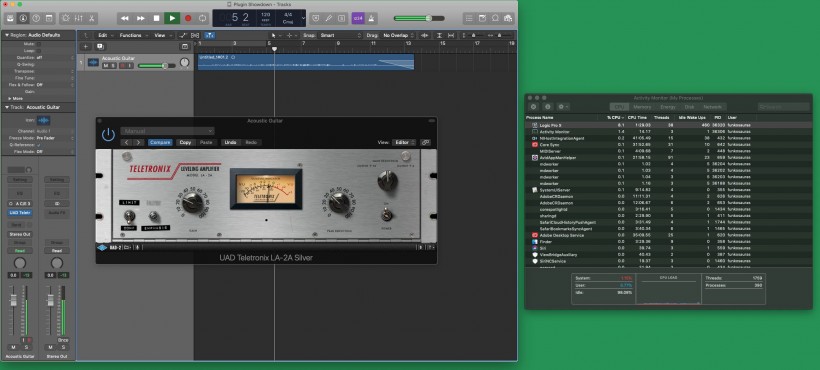820x370 pixels.
Task: Open the LCD display mode dropdown arrow
Action: click(x=303, y=18)
